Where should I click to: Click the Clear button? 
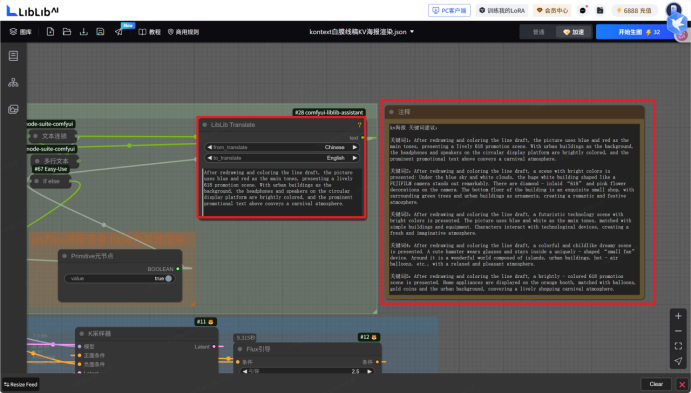[656, 384]
